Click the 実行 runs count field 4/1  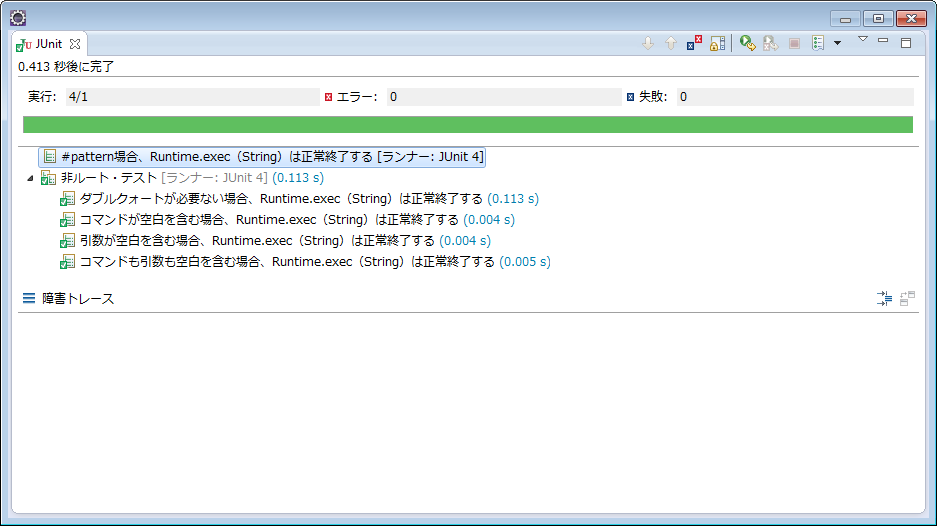point(192,97)
